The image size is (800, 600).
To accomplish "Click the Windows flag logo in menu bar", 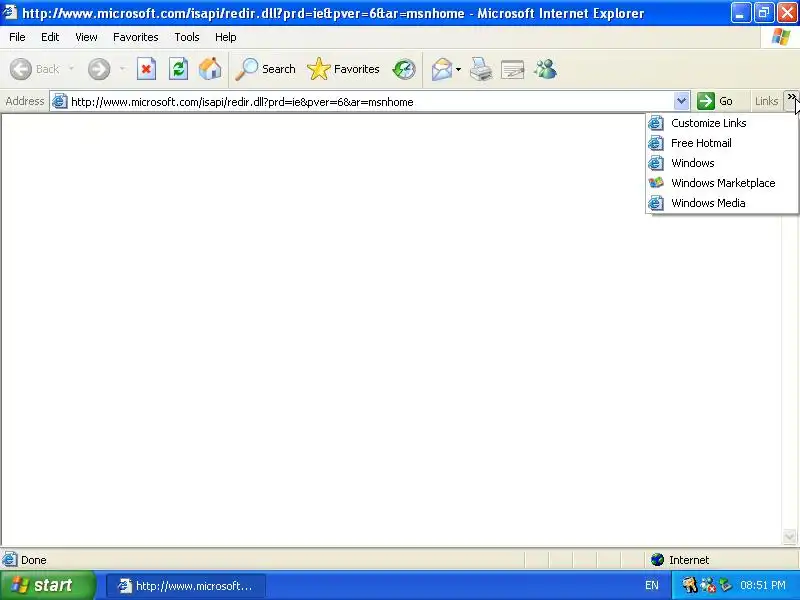I will (x=781, y=37).
